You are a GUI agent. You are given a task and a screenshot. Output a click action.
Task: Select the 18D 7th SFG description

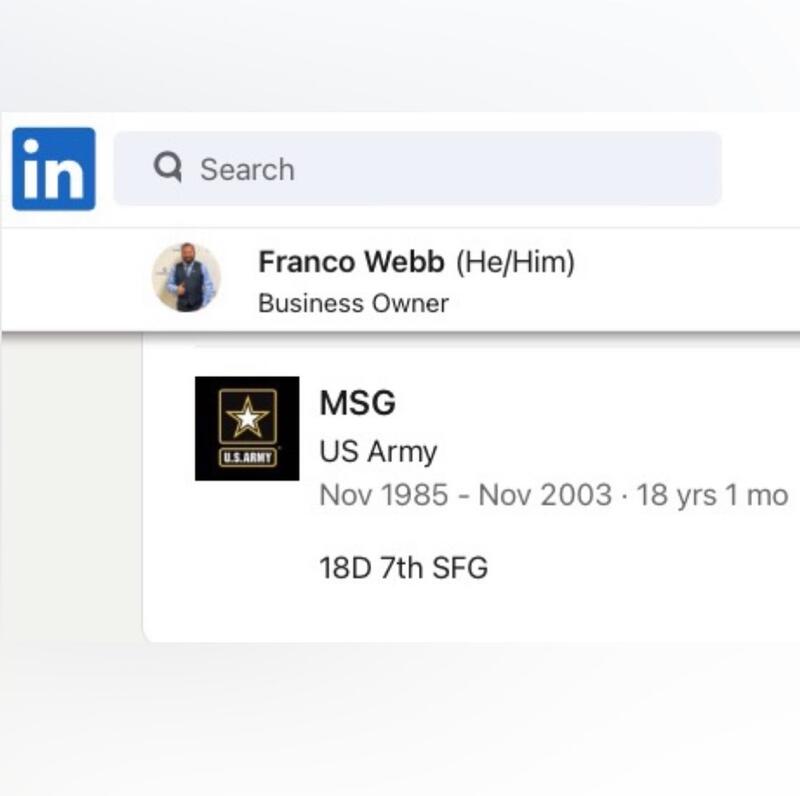click(403, 568)
